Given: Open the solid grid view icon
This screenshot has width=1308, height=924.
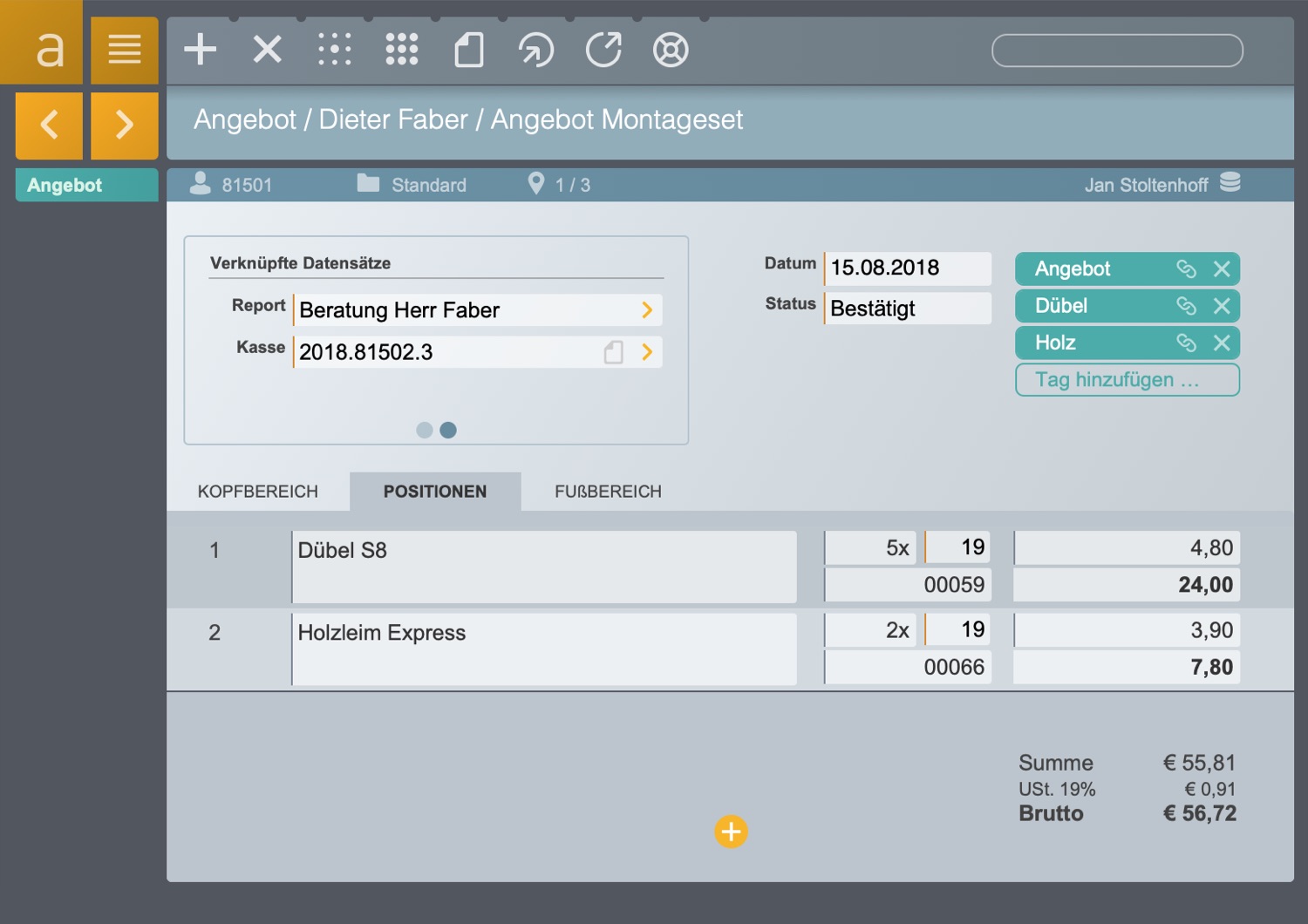Looking at the screenshot, I should tap(402, 50).
